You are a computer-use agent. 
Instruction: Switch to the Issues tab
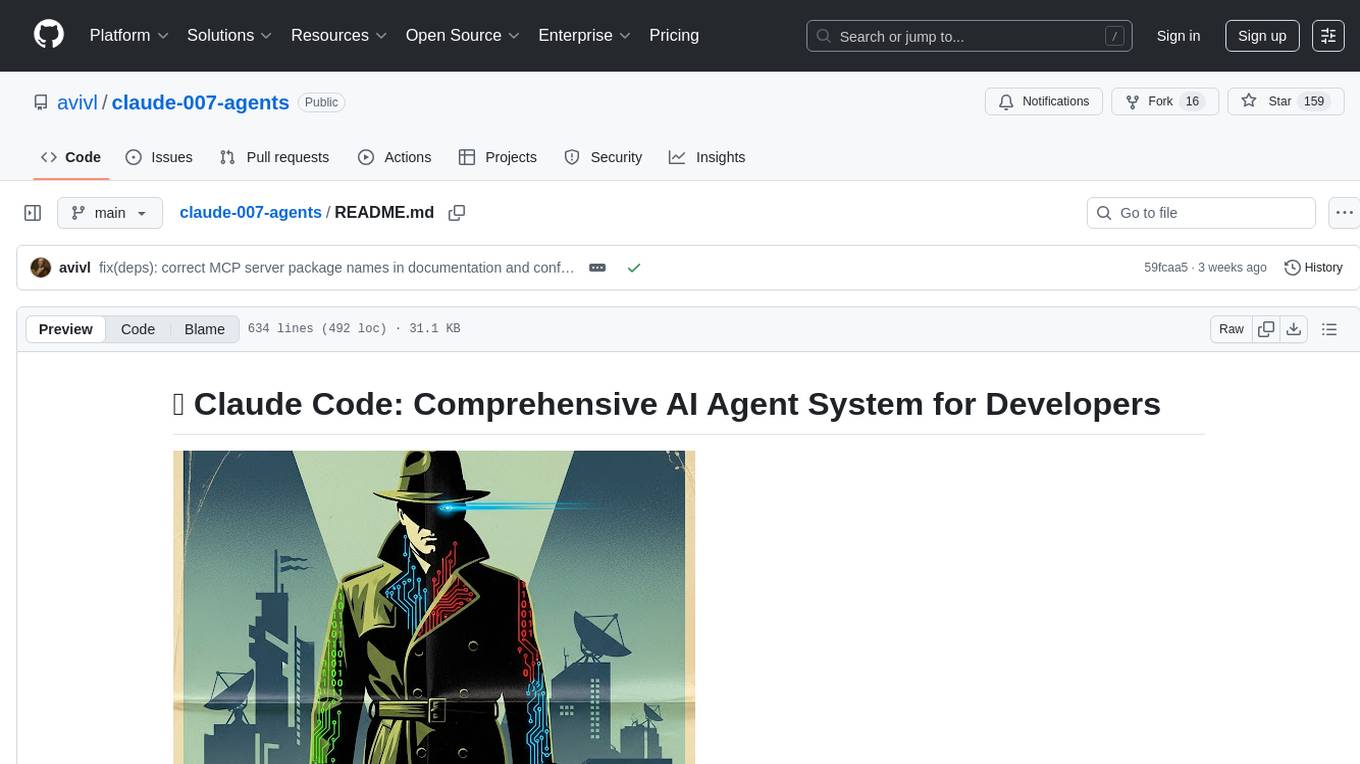[159, 157]
